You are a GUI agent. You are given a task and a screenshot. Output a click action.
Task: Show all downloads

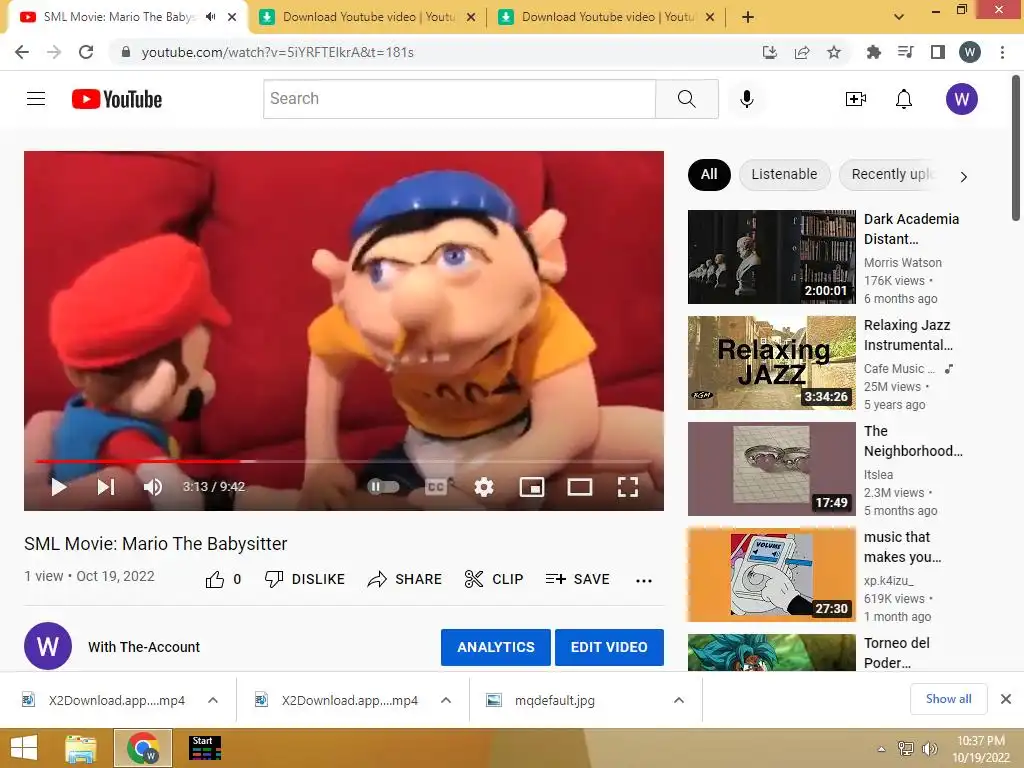[948, 699]
